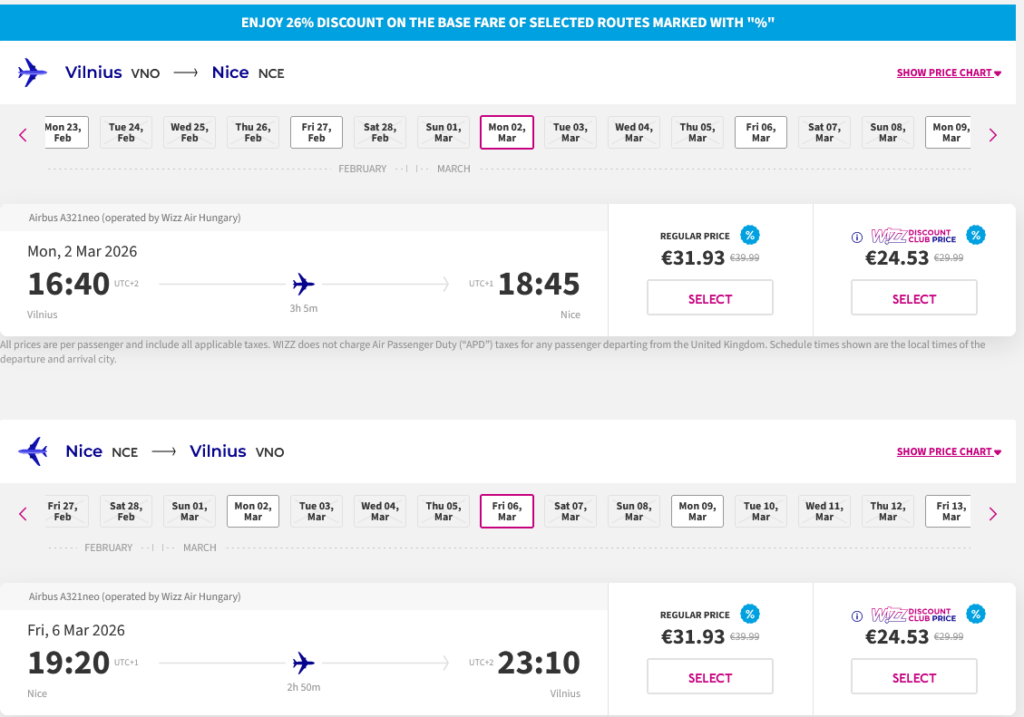
Task: Select return Discount Club €24.53 fare
Action: (913, 677)
